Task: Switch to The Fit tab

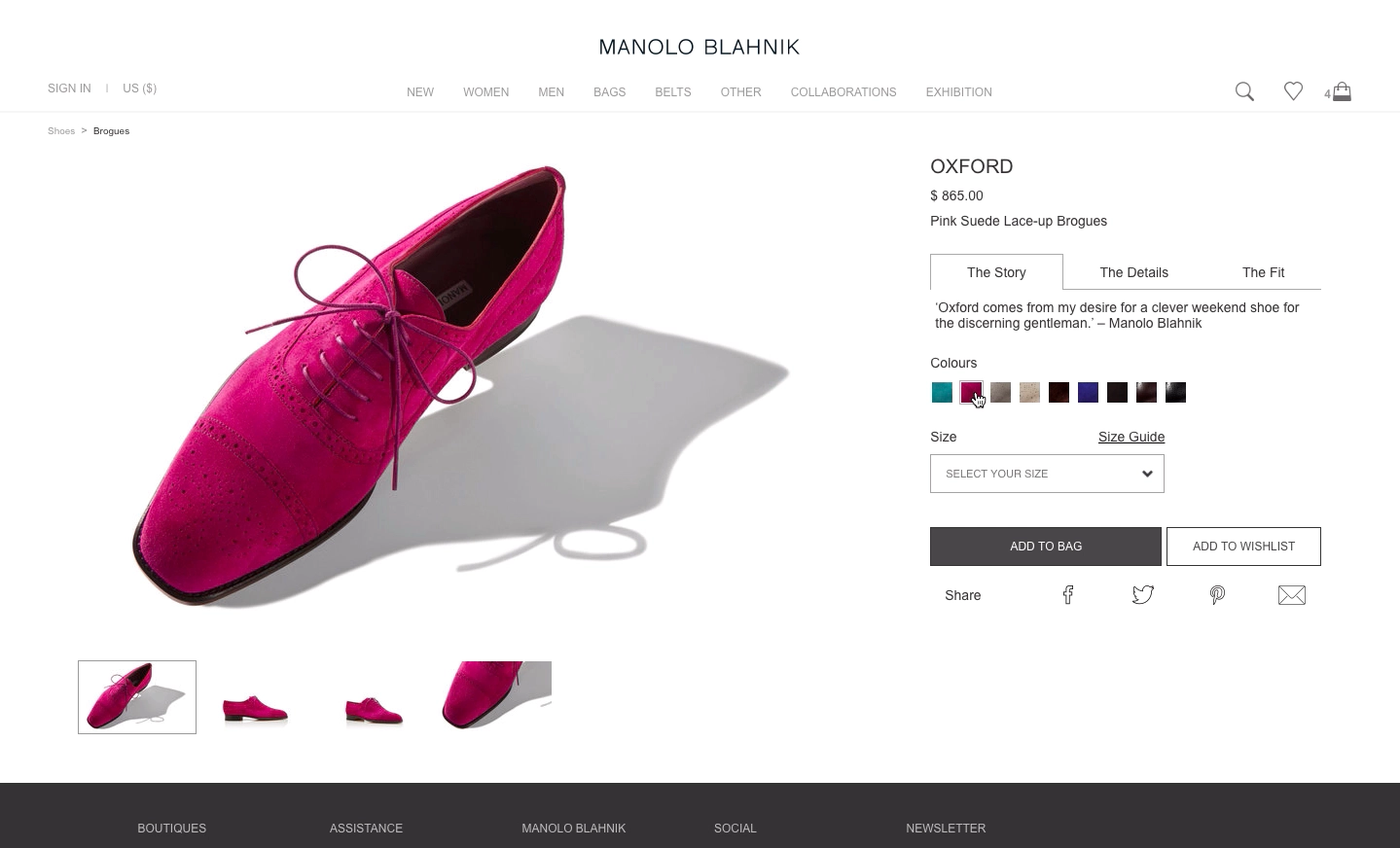Action: coord(1263,272)
